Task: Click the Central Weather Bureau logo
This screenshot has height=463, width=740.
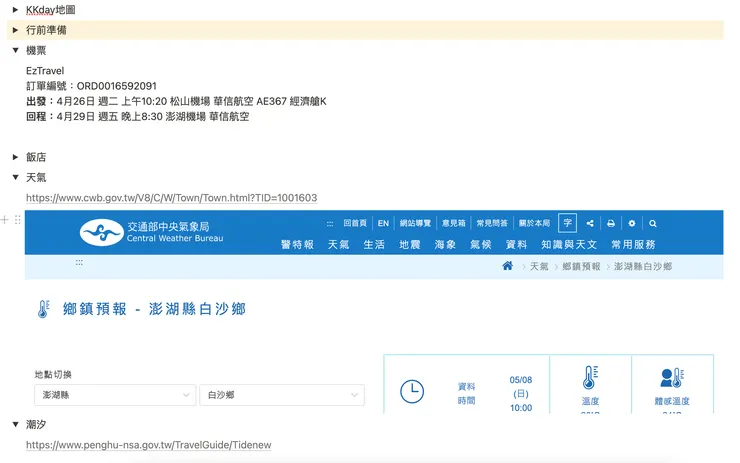Action: (151, 232)
